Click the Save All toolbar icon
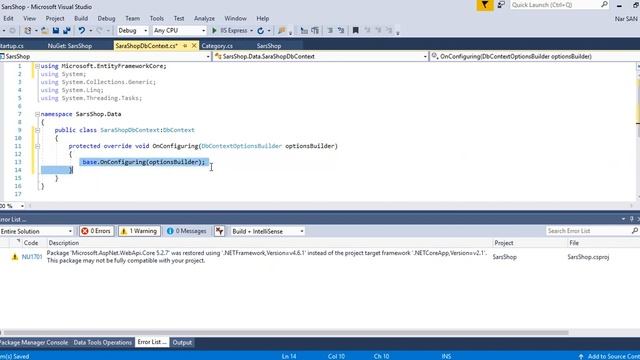 (x=67, y=31)
